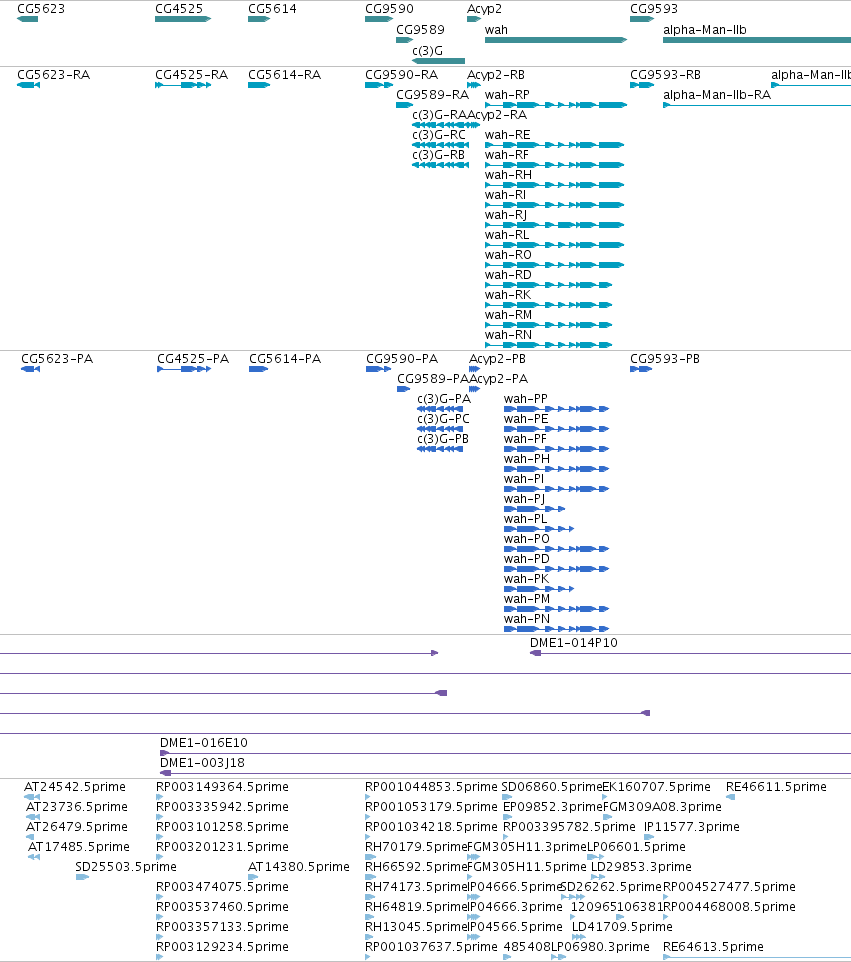Select protein c(3)G-PA
The width and height of the screenshot is (851, 962).
(444, 399)
